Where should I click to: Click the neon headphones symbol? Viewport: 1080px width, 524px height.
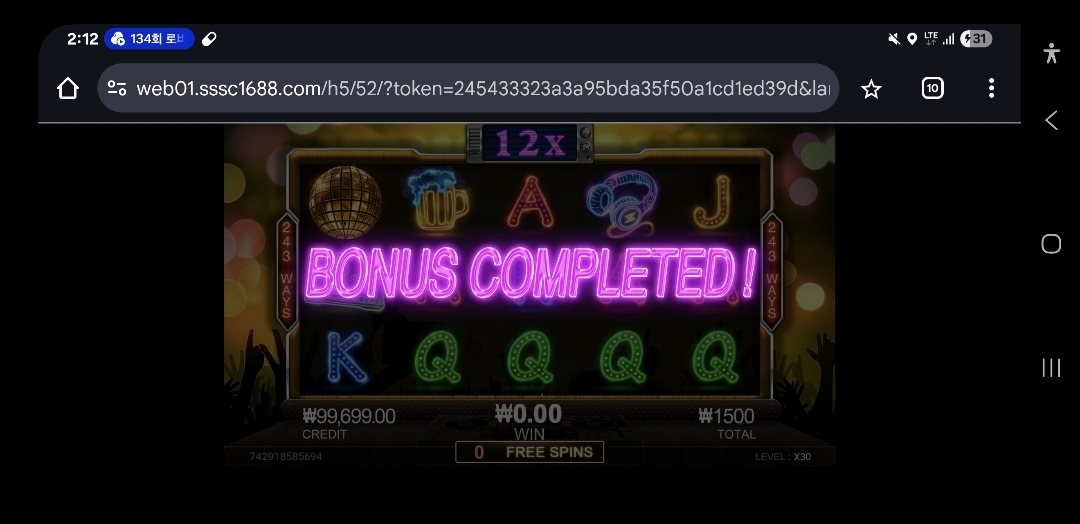(622, 203)
